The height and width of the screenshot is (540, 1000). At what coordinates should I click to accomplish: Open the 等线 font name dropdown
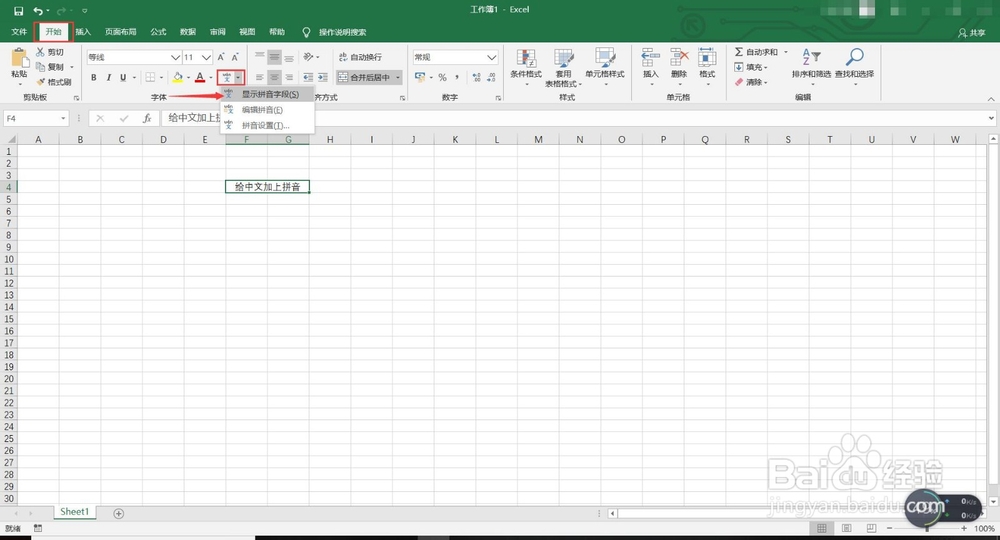click(x=175, y=57)
